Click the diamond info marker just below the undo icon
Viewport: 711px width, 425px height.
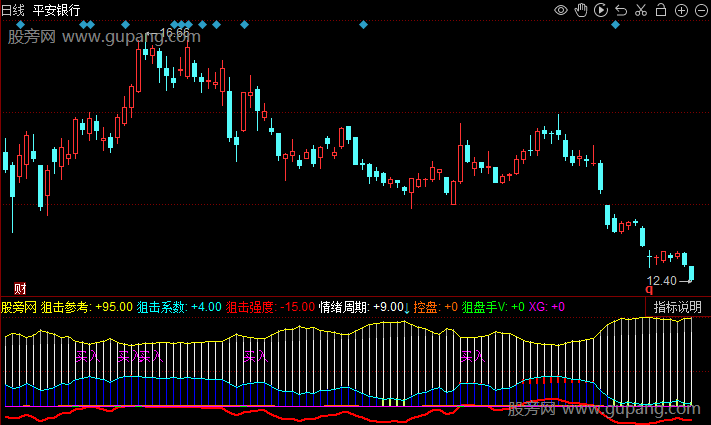615,25
